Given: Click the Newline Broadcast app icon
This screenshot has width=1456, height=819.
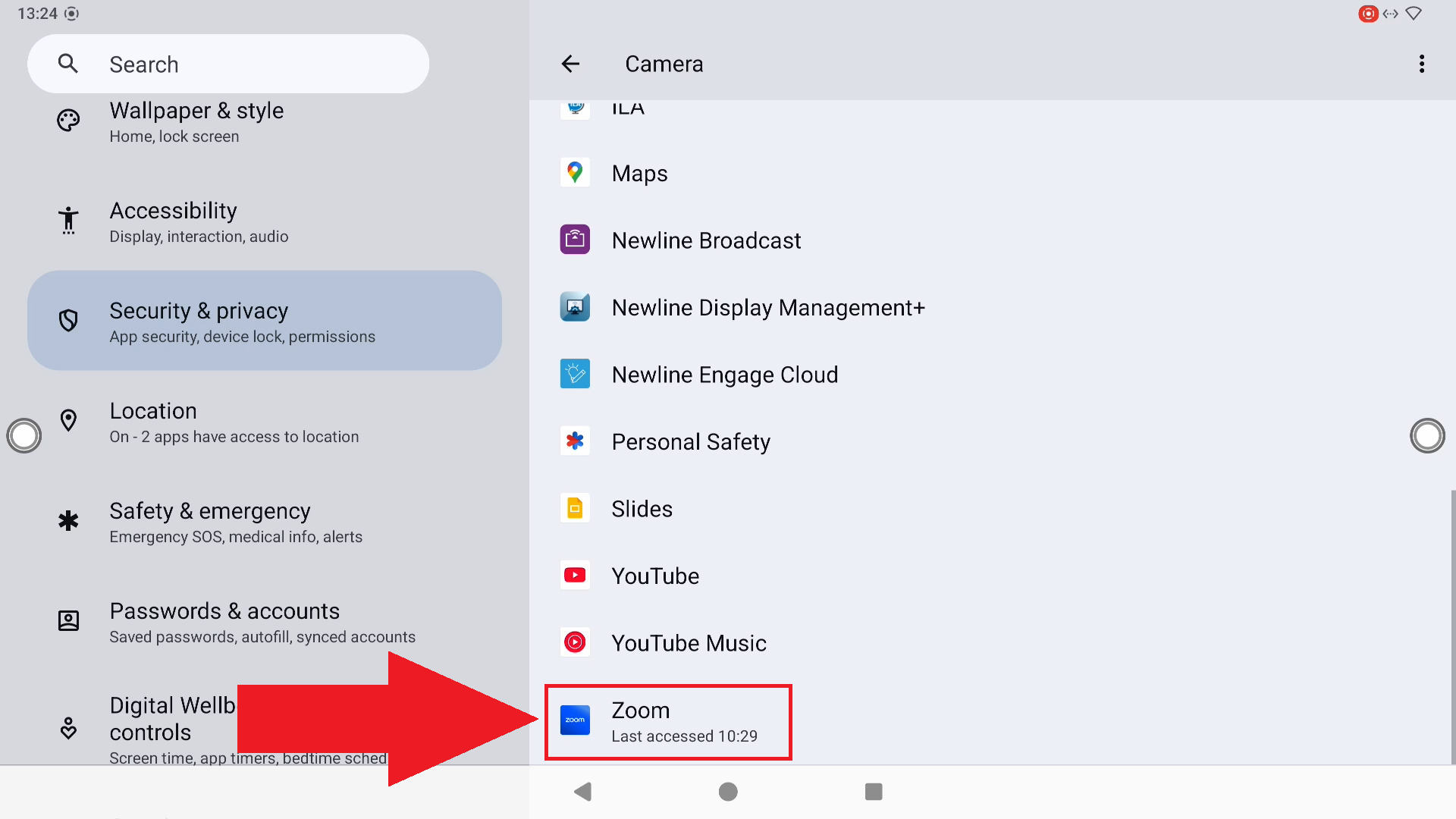Looking at the screenshot, I should point(575,240).
